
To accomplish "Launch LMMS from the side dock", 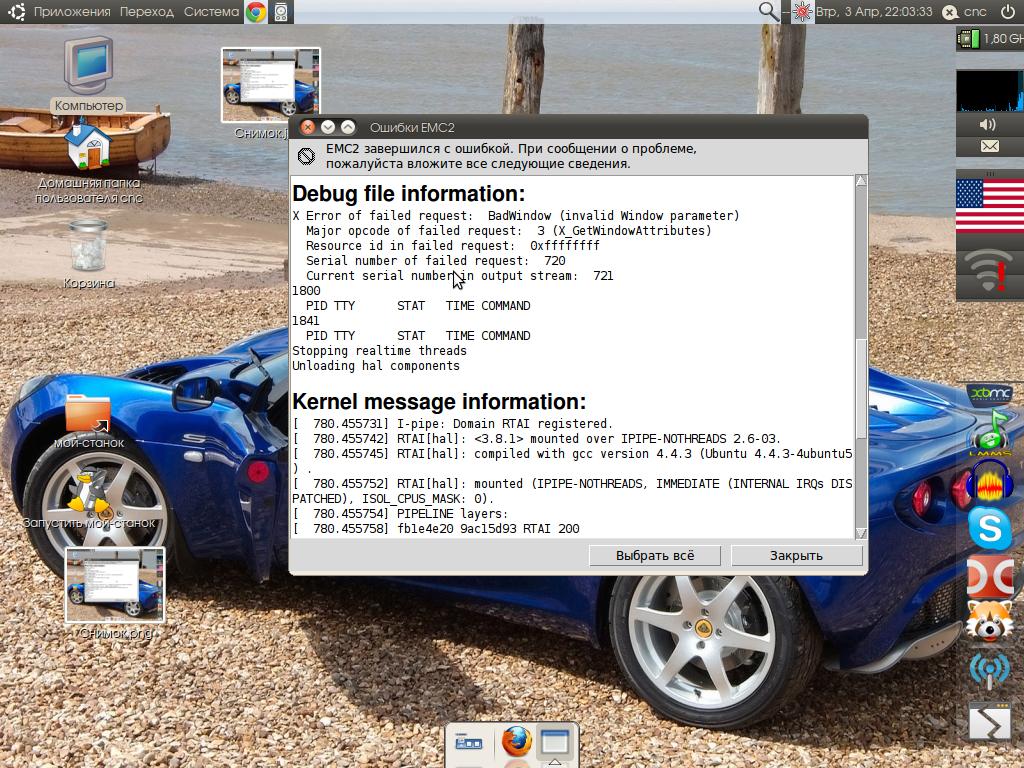I will [x=990, y=432].
